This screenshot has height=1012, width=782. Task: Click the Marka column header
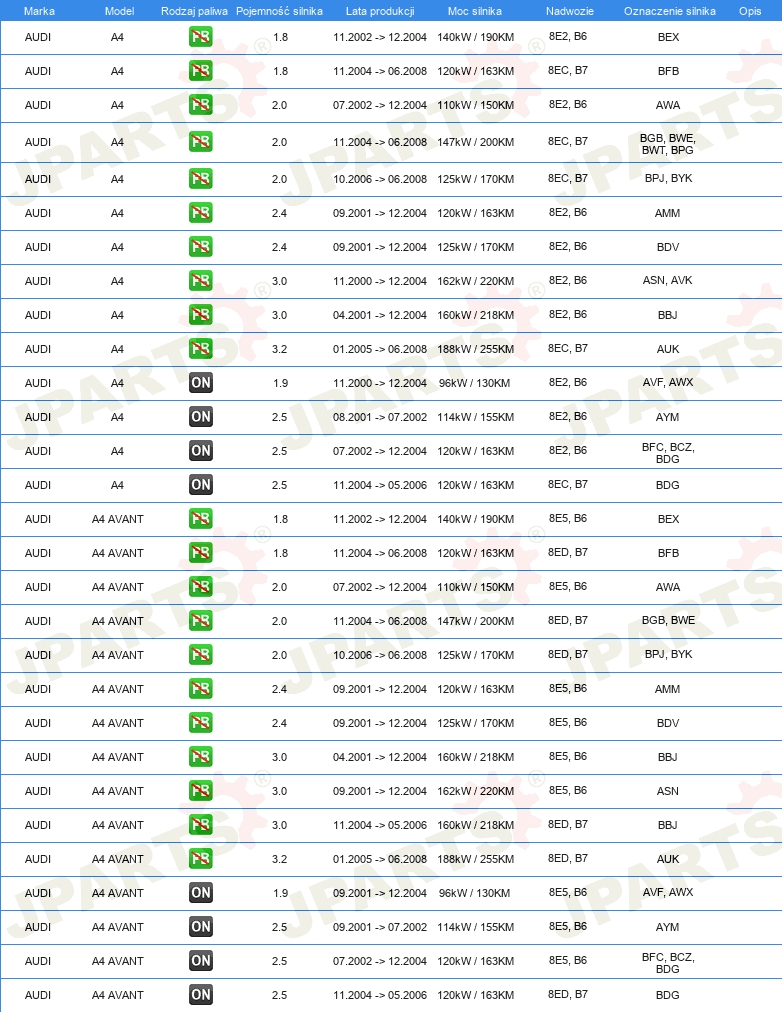pyautogui.click(x=39, y=11)
